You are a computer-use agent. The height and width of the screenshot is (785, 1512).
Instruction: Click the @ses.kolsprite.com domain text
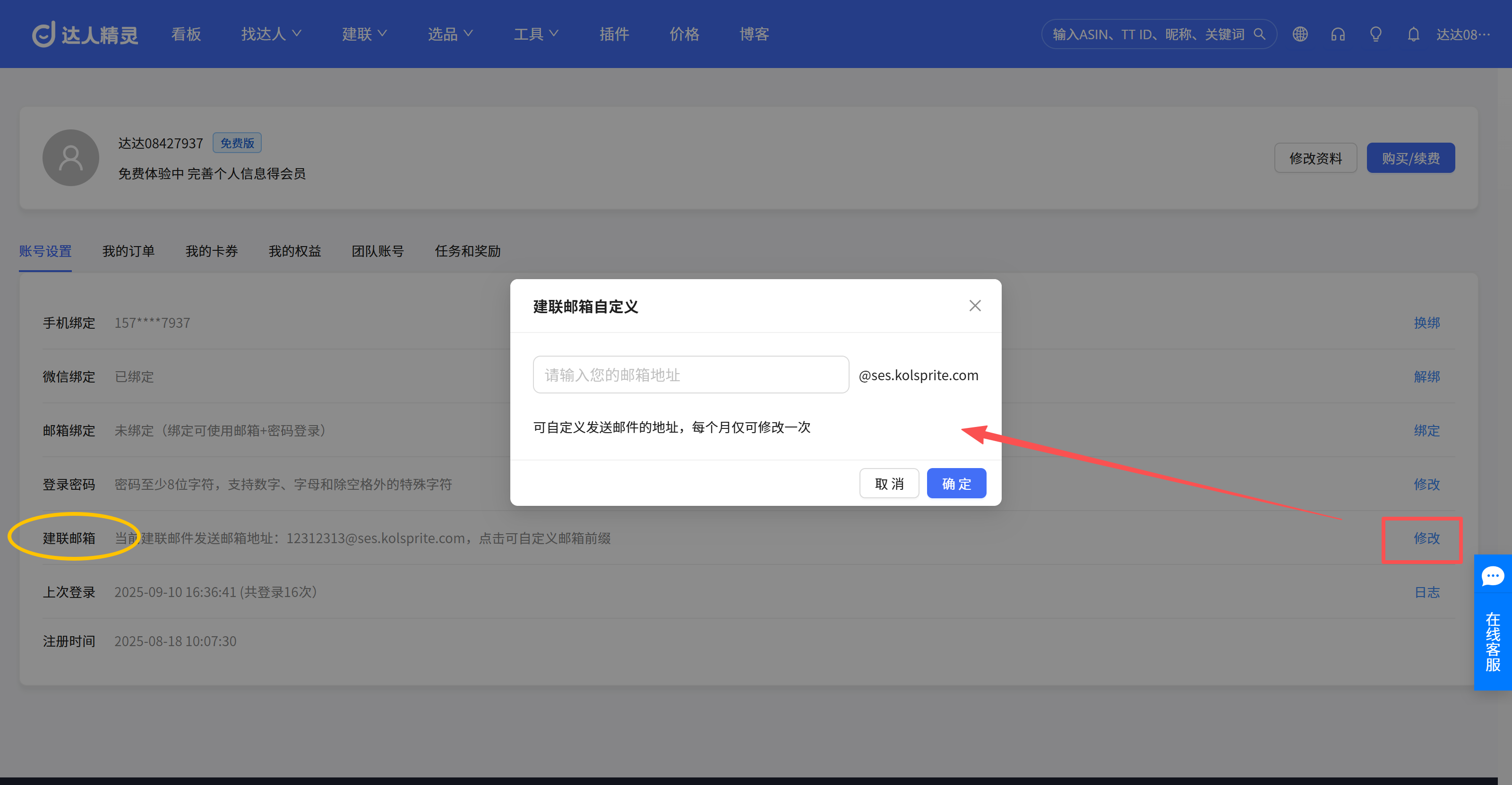pos(918,375)
